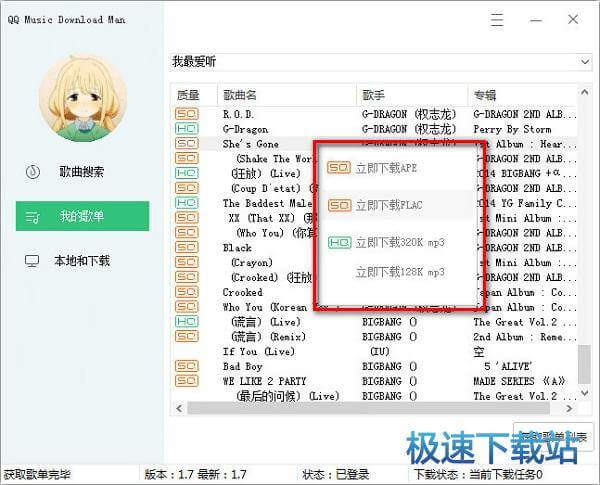Click SQ badge of She's Gone row
Screen dimensions: 600x485
pyautogui.click(x=187, y=144)
